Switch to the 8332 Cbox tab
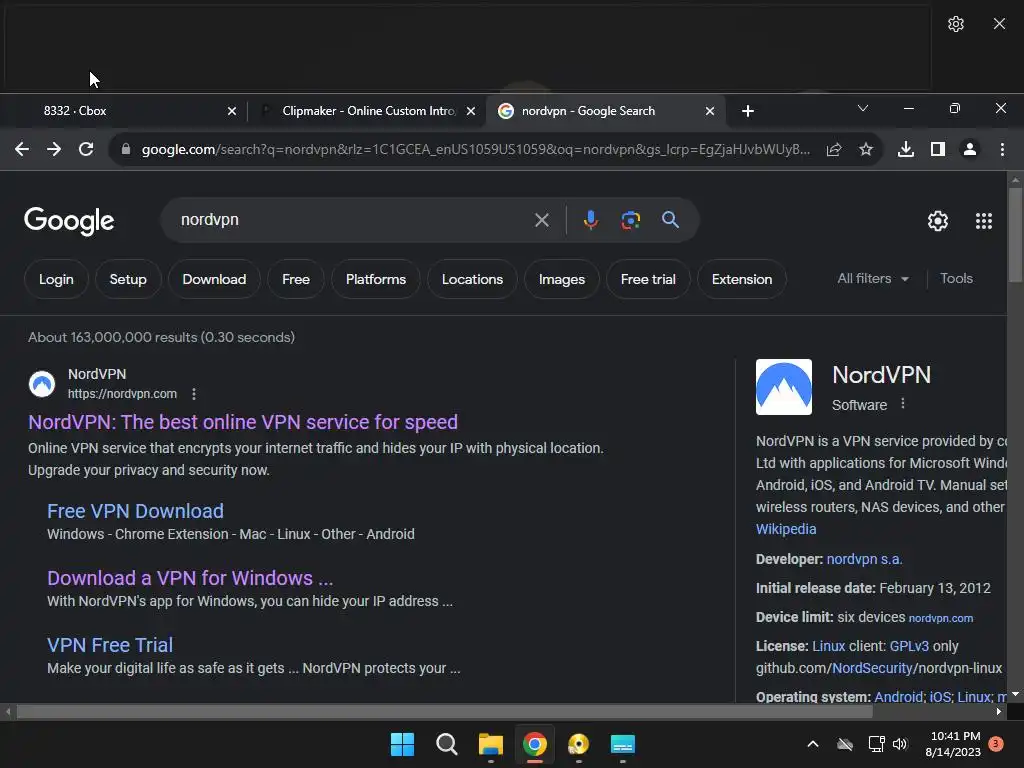 (124, 111)
